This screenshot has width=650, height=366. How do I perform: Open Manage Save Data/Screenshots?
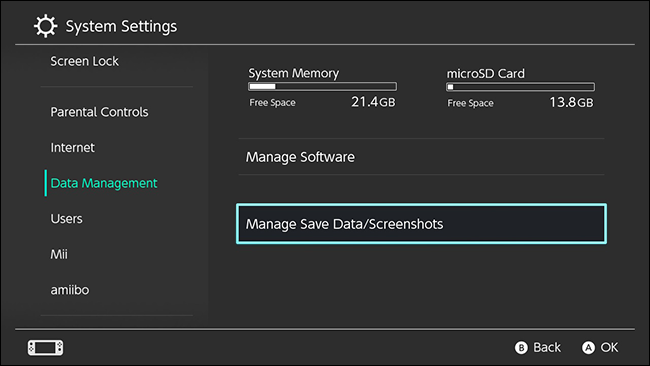pyautogui.click(x=421, y=224)
